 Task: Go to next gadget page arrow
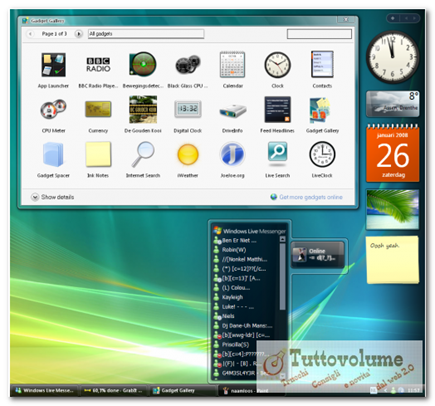tap(78, 34)
